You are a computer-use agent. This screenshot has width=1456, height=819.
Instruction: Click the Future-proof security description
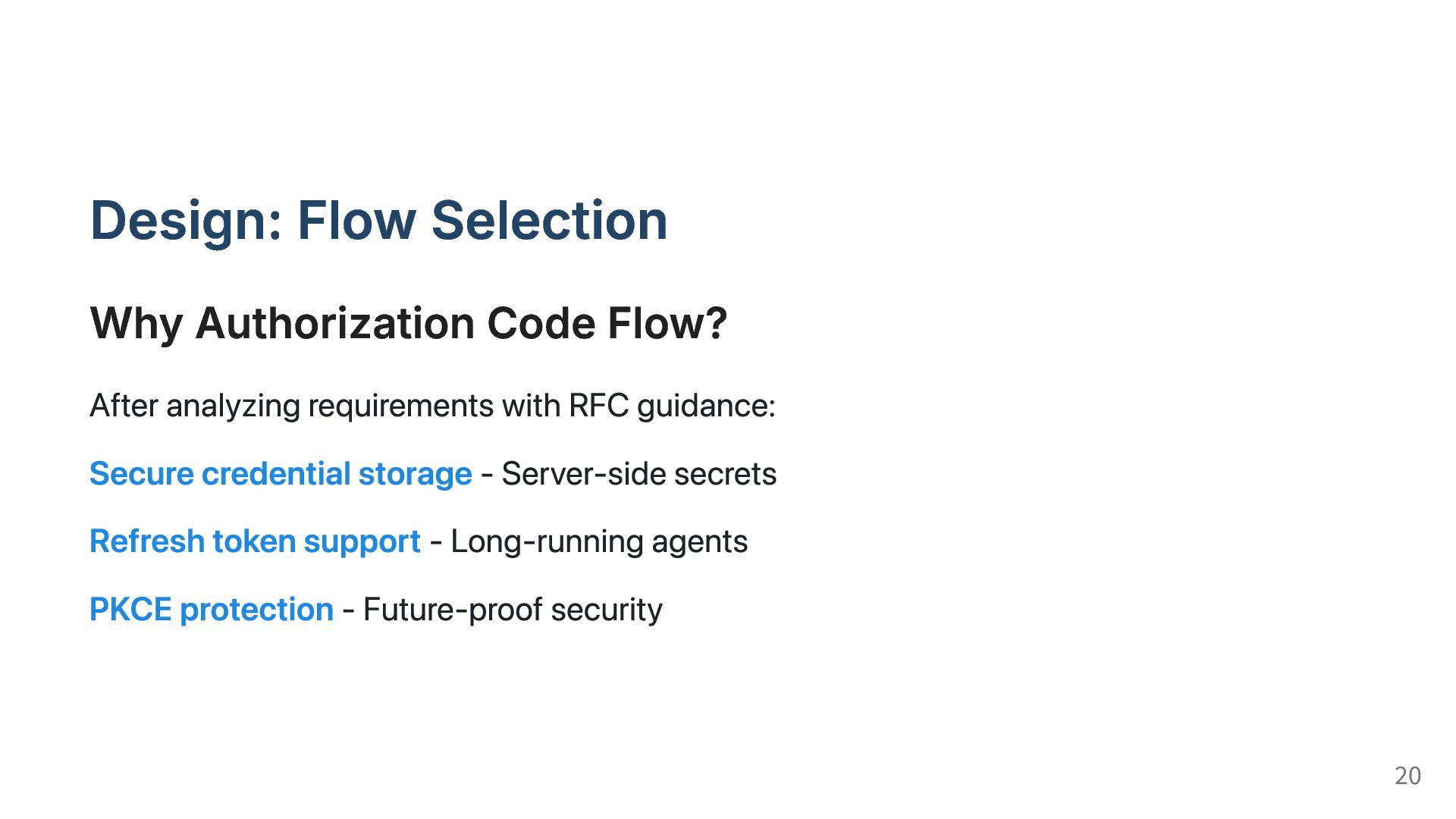point(513,610)
